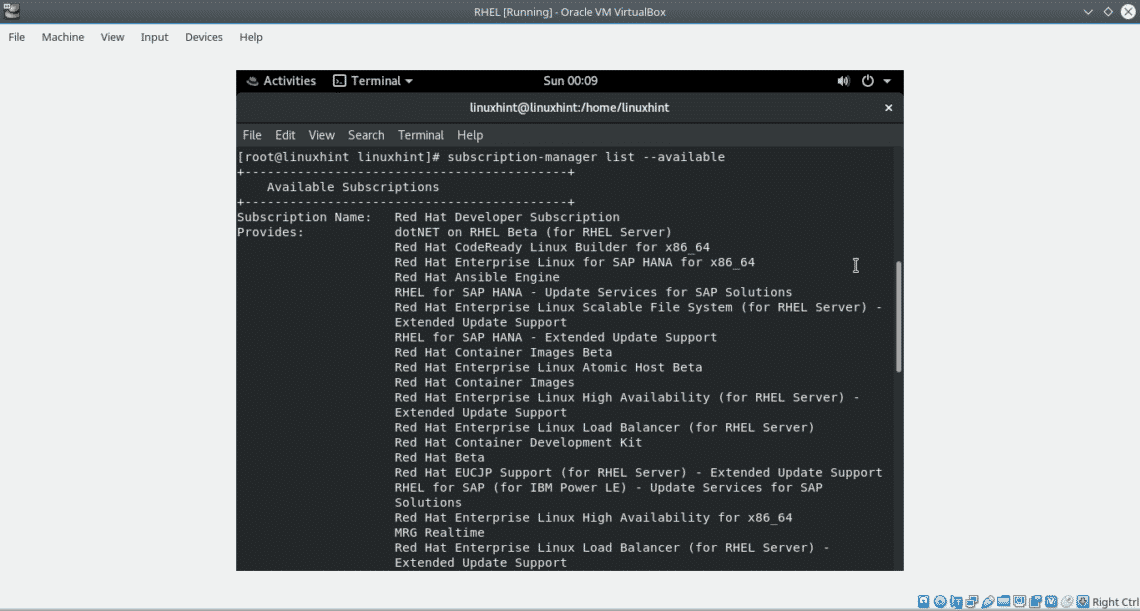This screenshot has height=611, width=1140.
Task: Click Red Hat CodeReady Linux Builder line
Action: (x=552, y=247)
